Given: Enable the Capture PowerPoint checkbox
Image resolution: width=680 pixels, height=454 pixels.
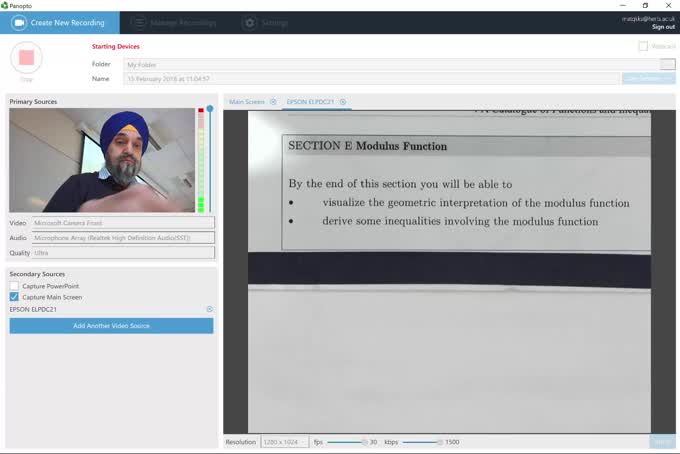Looking at the screenshot, I should [x=14, y=286].
